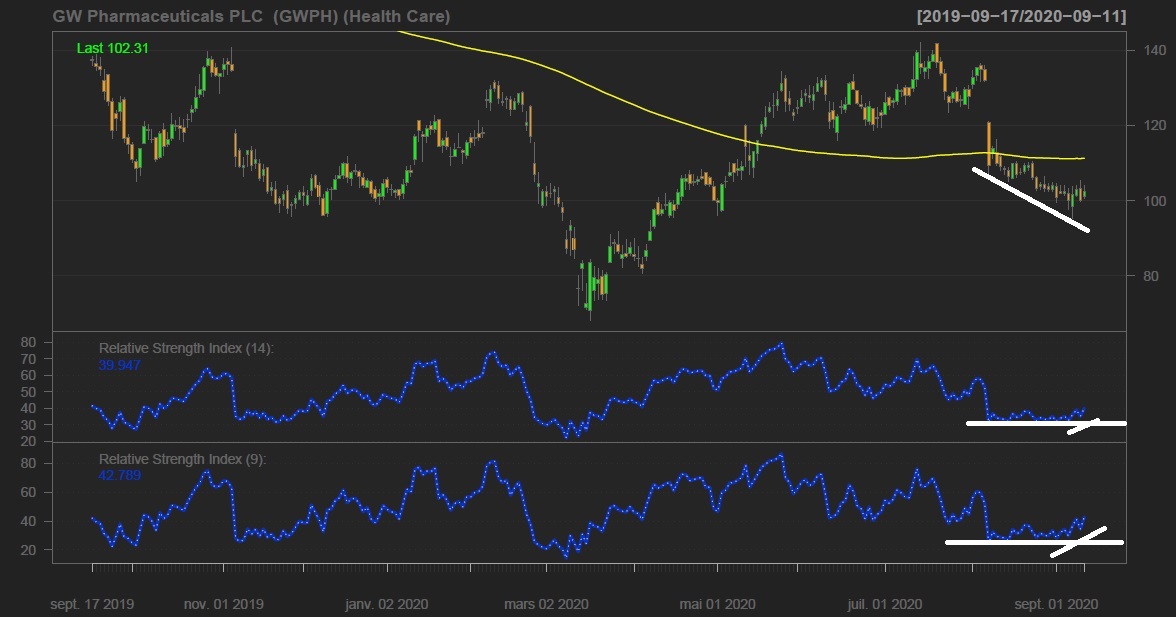Click the sept. 17 2019 date label

92,604
